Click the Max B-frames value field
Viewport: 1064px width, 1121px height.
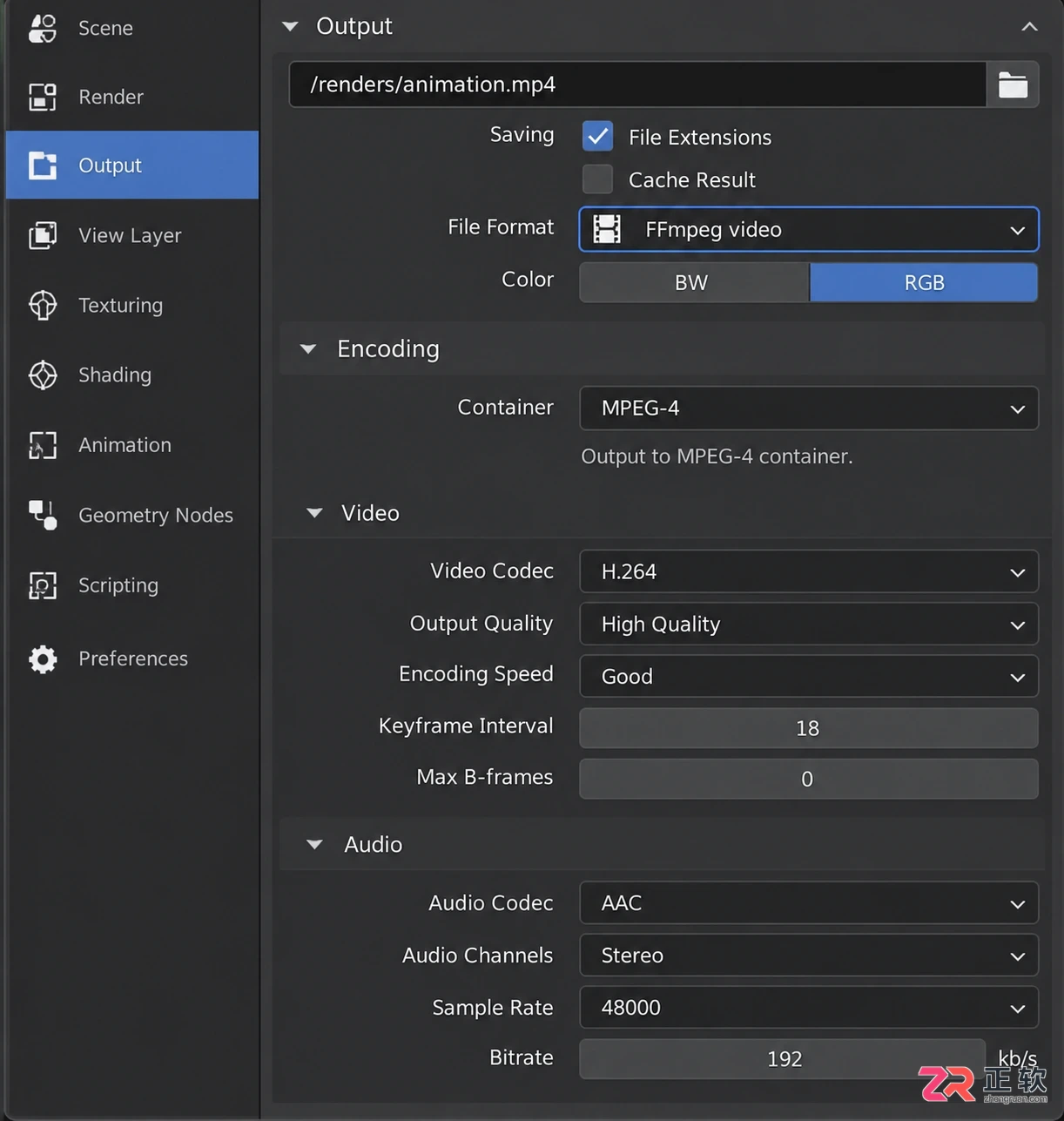[x=809, y=779]
